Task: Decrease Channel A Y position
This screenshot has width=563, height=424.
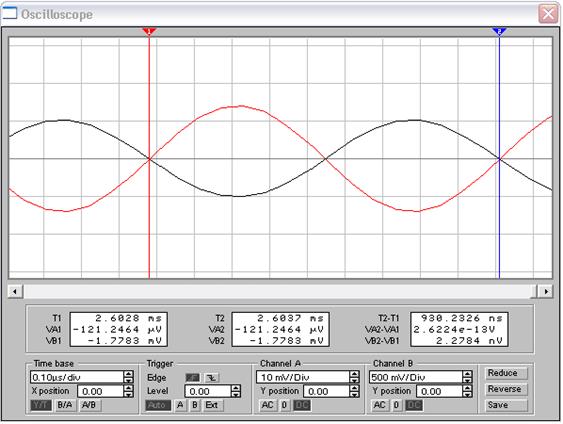Action: 354,395
